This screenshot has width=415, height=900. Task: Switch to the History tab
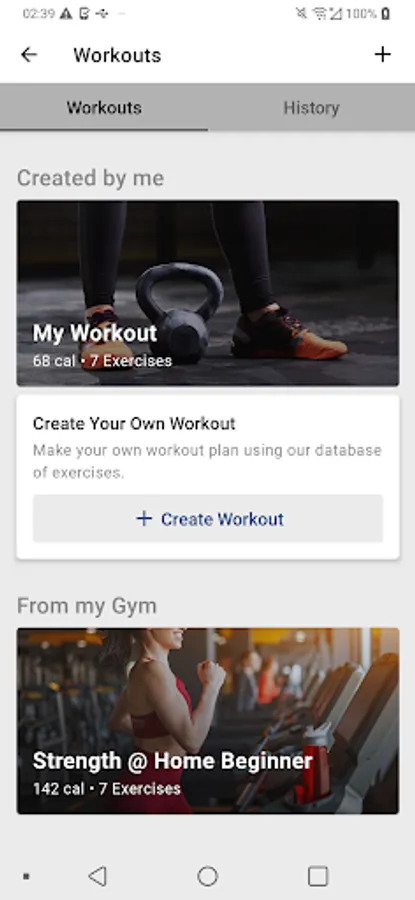311,108
